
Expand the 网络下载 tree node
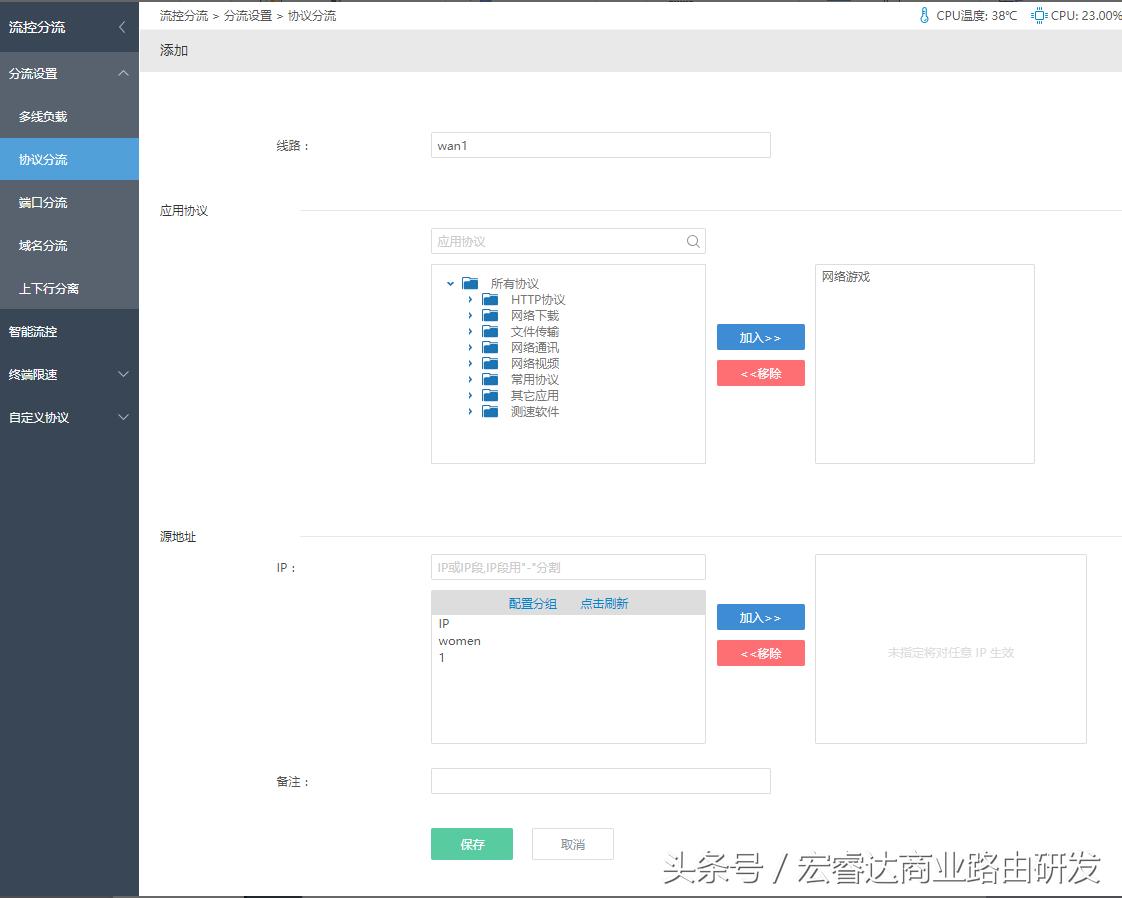[470, 316]
